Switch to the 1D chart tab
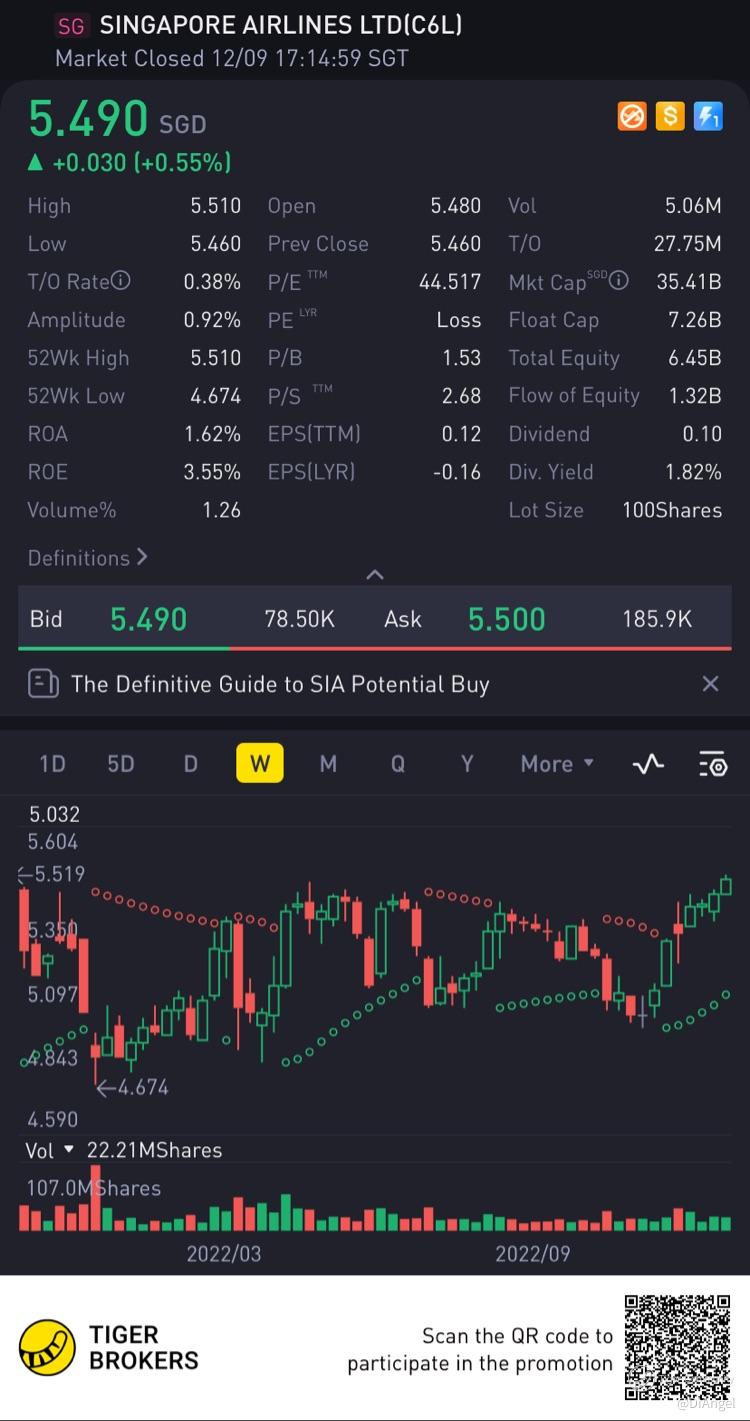Screen dimensions: 750x1421 52,764
